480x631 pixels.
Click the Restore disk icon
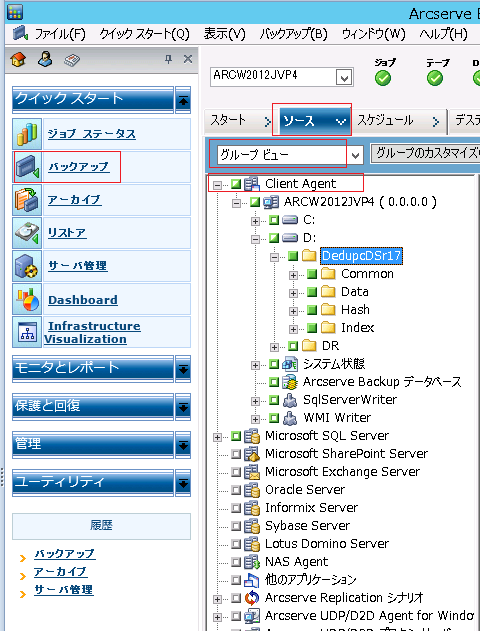coord(27,233)
